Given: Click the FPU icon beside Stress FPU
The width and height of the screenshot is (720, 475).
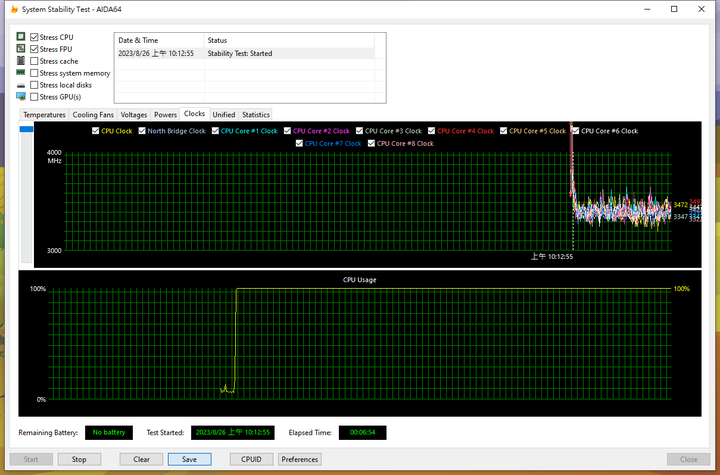Looking at the screenshot, I should (x=21, y=48).
